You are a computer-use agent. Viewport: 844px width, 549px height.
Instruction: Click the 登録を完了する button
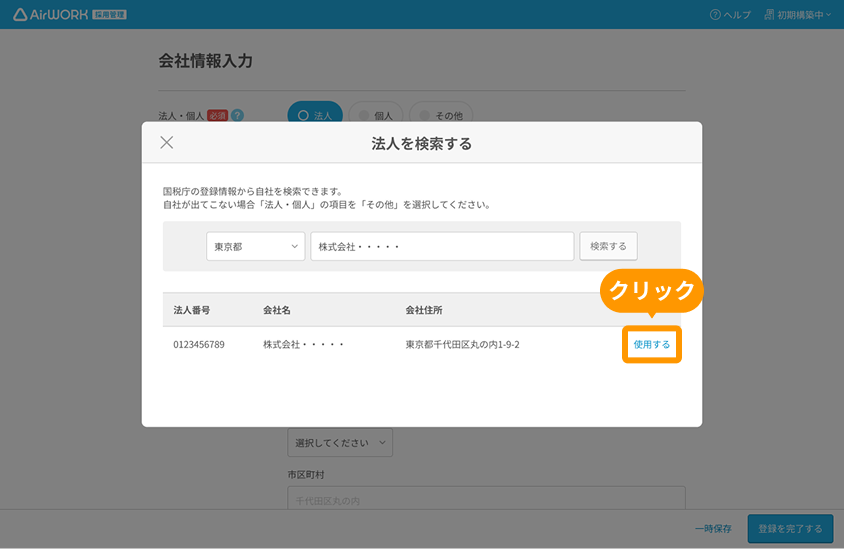click(790, 529)
